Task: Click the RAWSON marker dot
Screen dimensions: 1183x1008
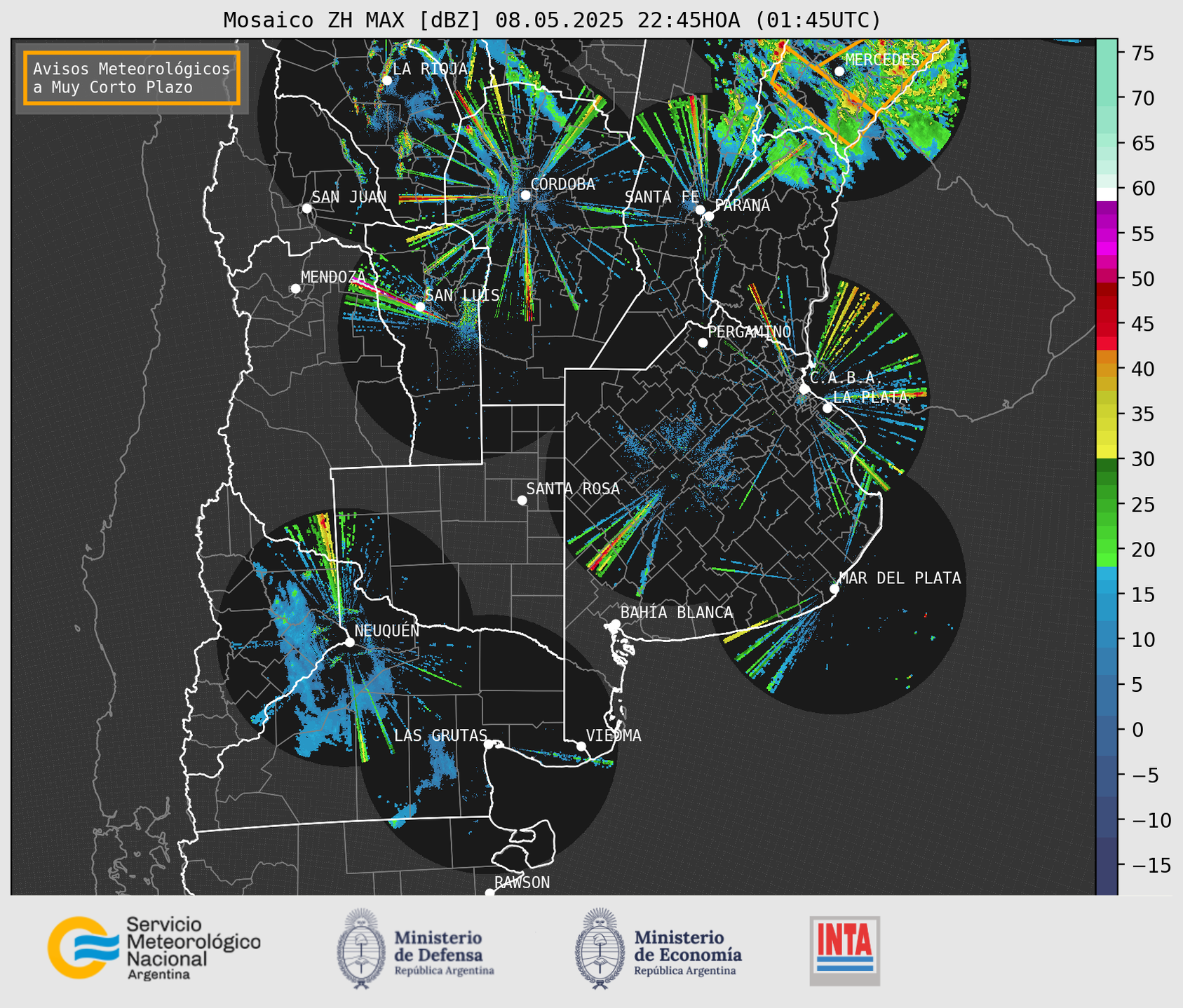Action: point(489,893)
